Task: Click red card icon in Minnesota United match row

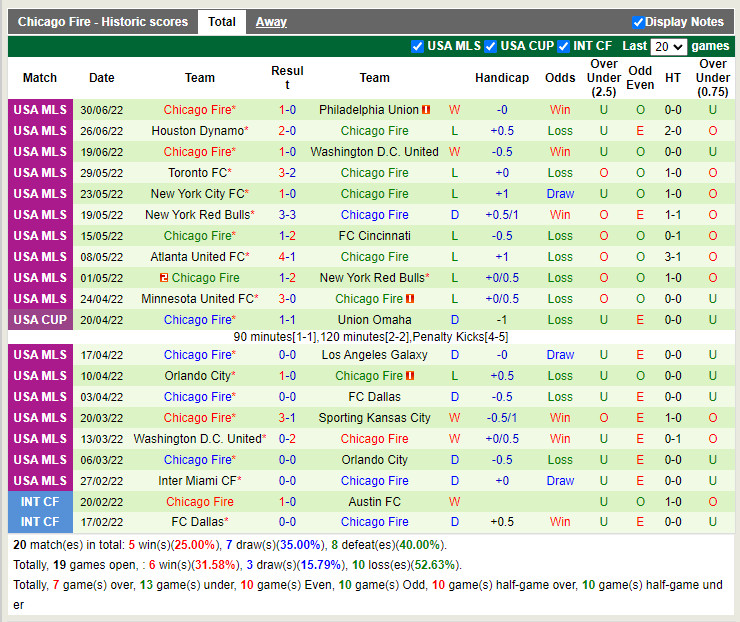Action: 410,299
